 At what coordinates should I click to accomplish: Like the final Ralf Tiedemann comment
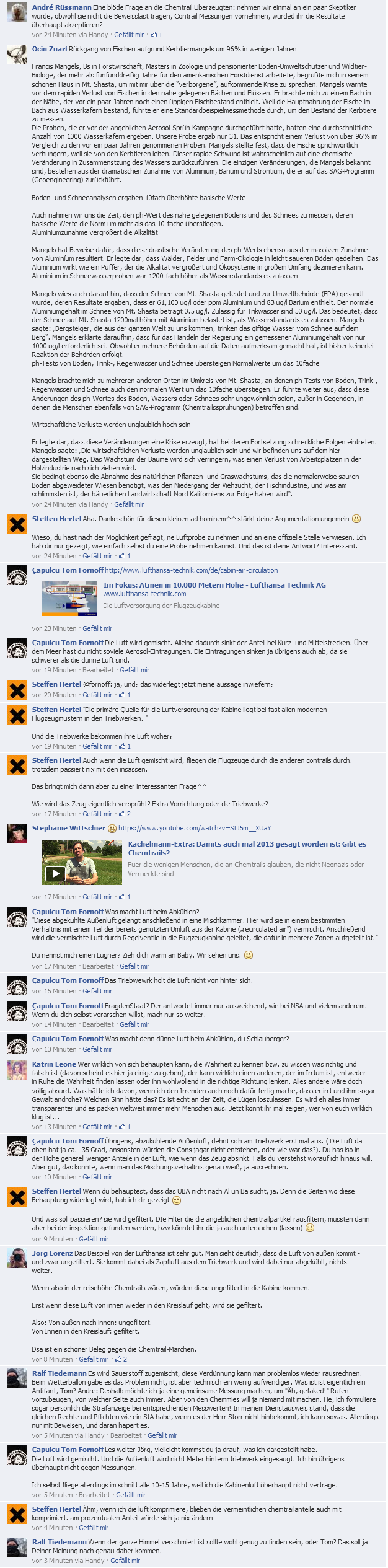coord(125,1561)
